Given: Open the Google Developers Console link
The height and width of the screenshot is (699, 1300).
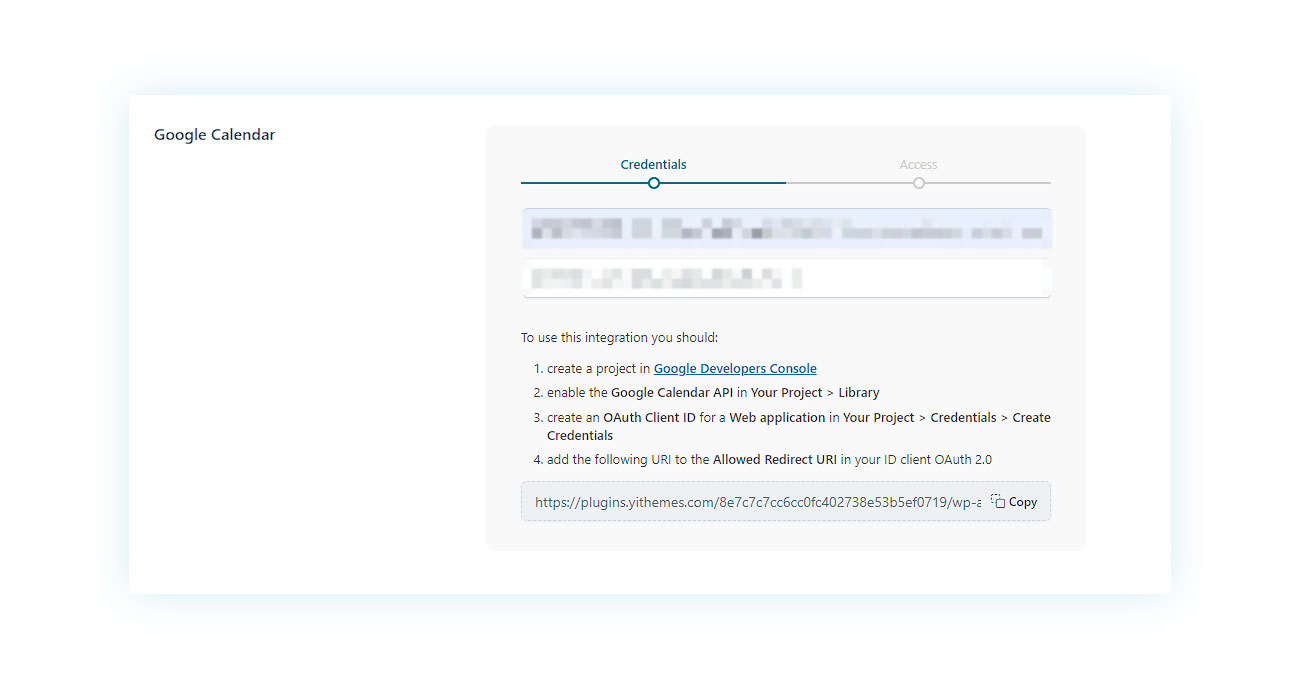Looking at the screenshot, I should pyautogui.click(x=735, y=369).
